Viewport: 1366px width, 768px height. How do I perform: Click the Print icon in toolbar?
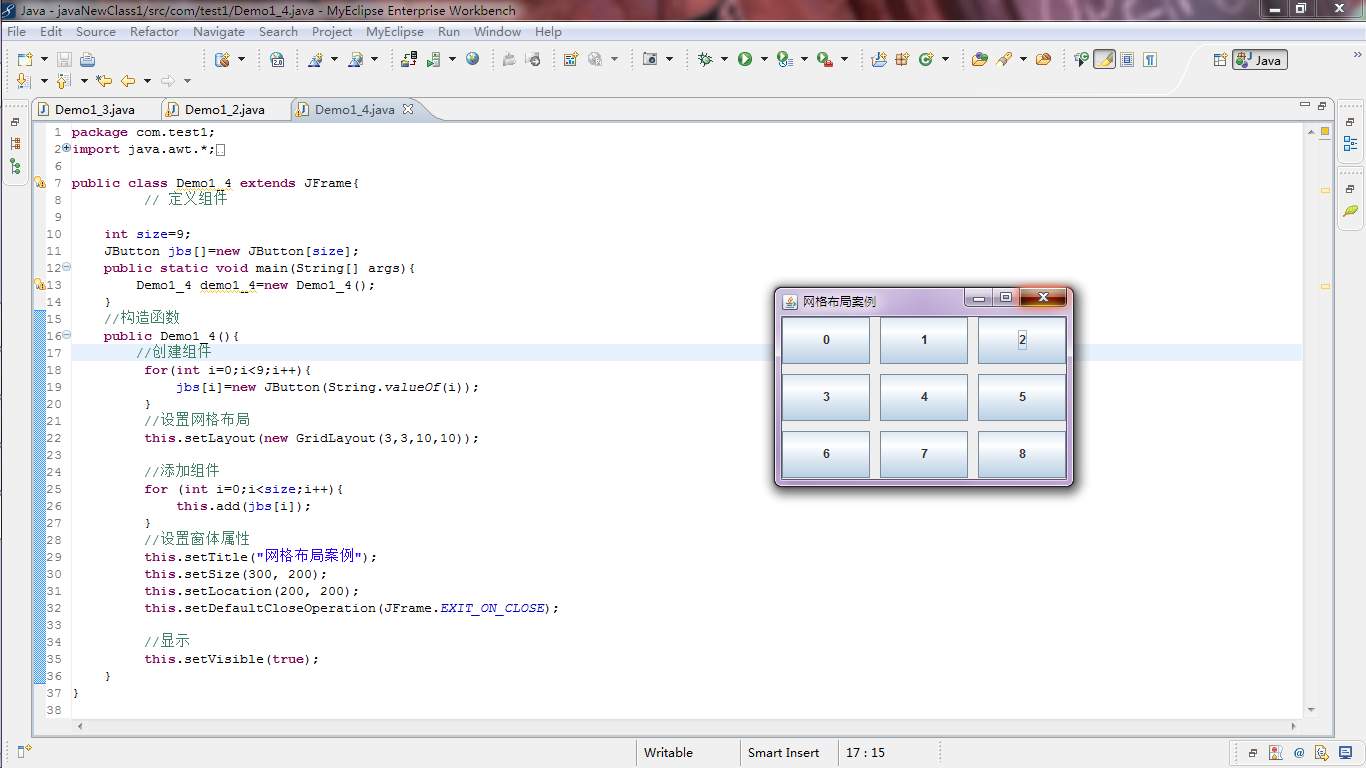coord(88,59)
